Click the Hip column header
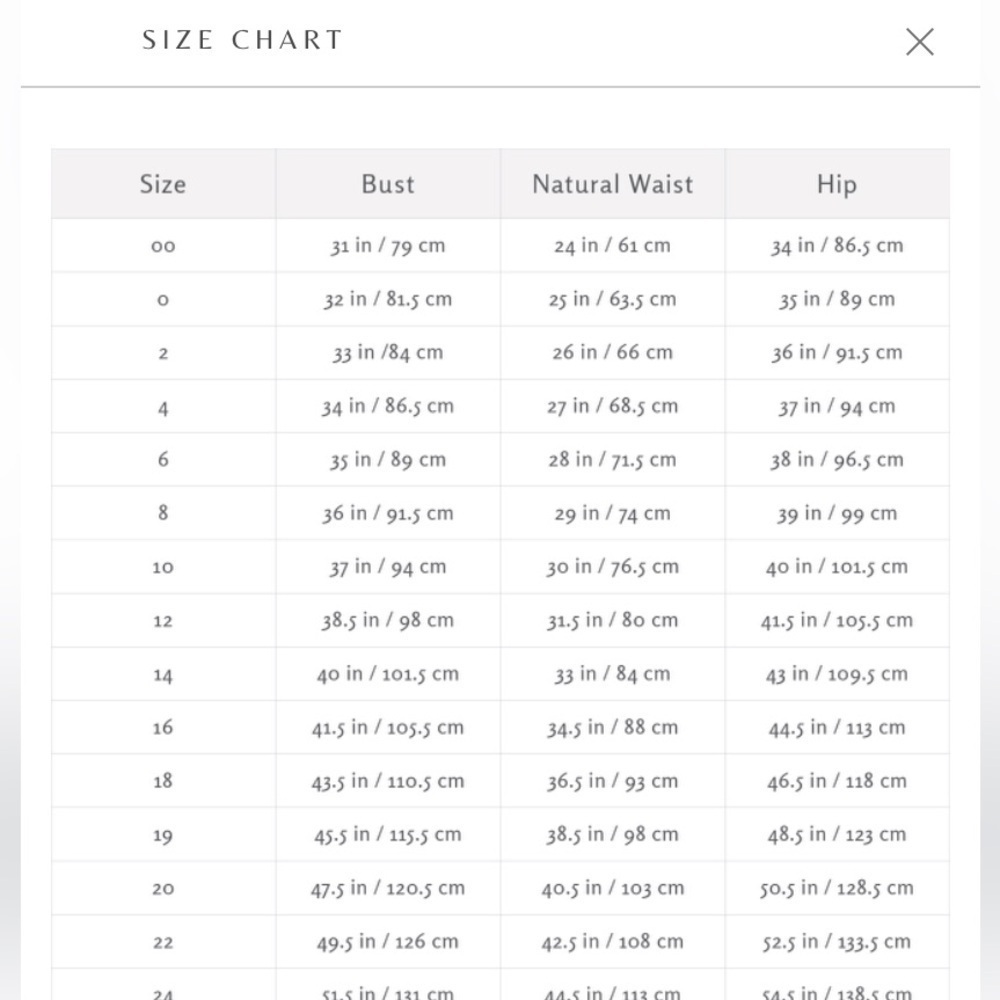The image size is (1000, 1000). tap(837, 184)
